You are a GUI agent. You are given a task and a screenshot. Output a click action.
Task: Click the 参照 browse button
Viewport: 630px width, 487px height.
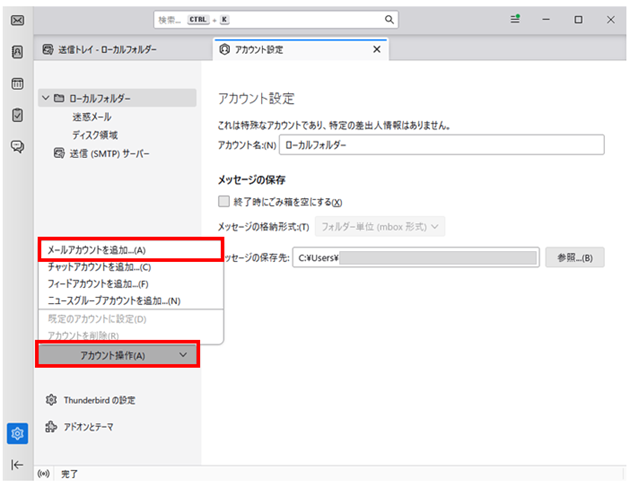click(574, 258)
